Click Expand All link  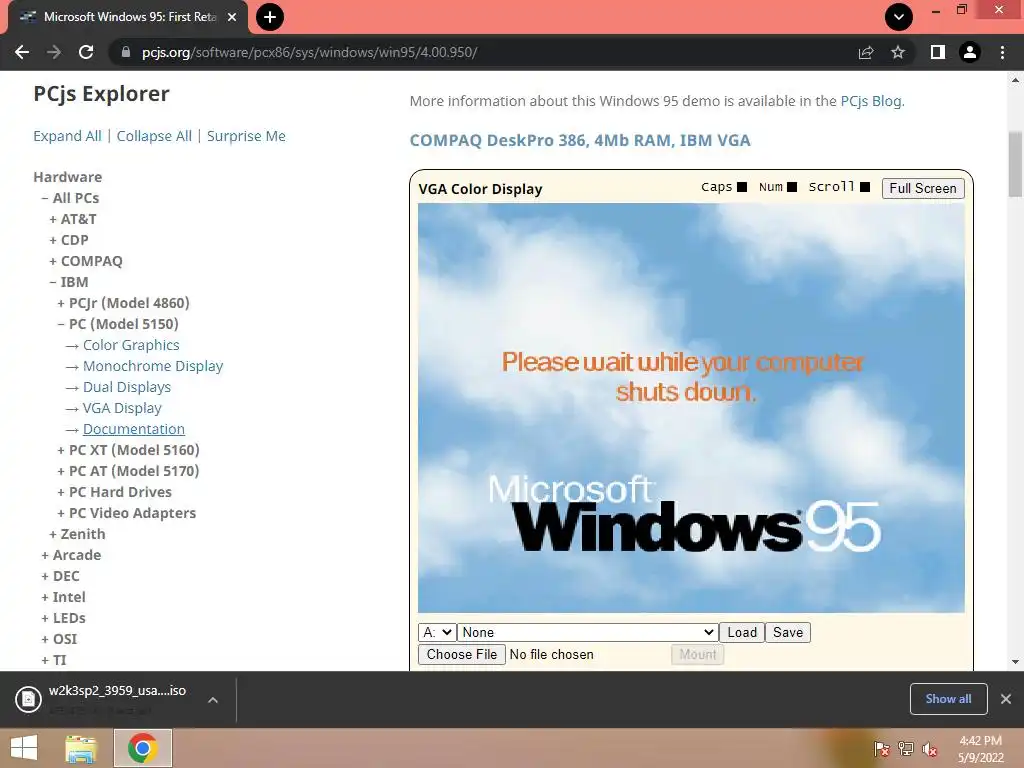(67, 136)
